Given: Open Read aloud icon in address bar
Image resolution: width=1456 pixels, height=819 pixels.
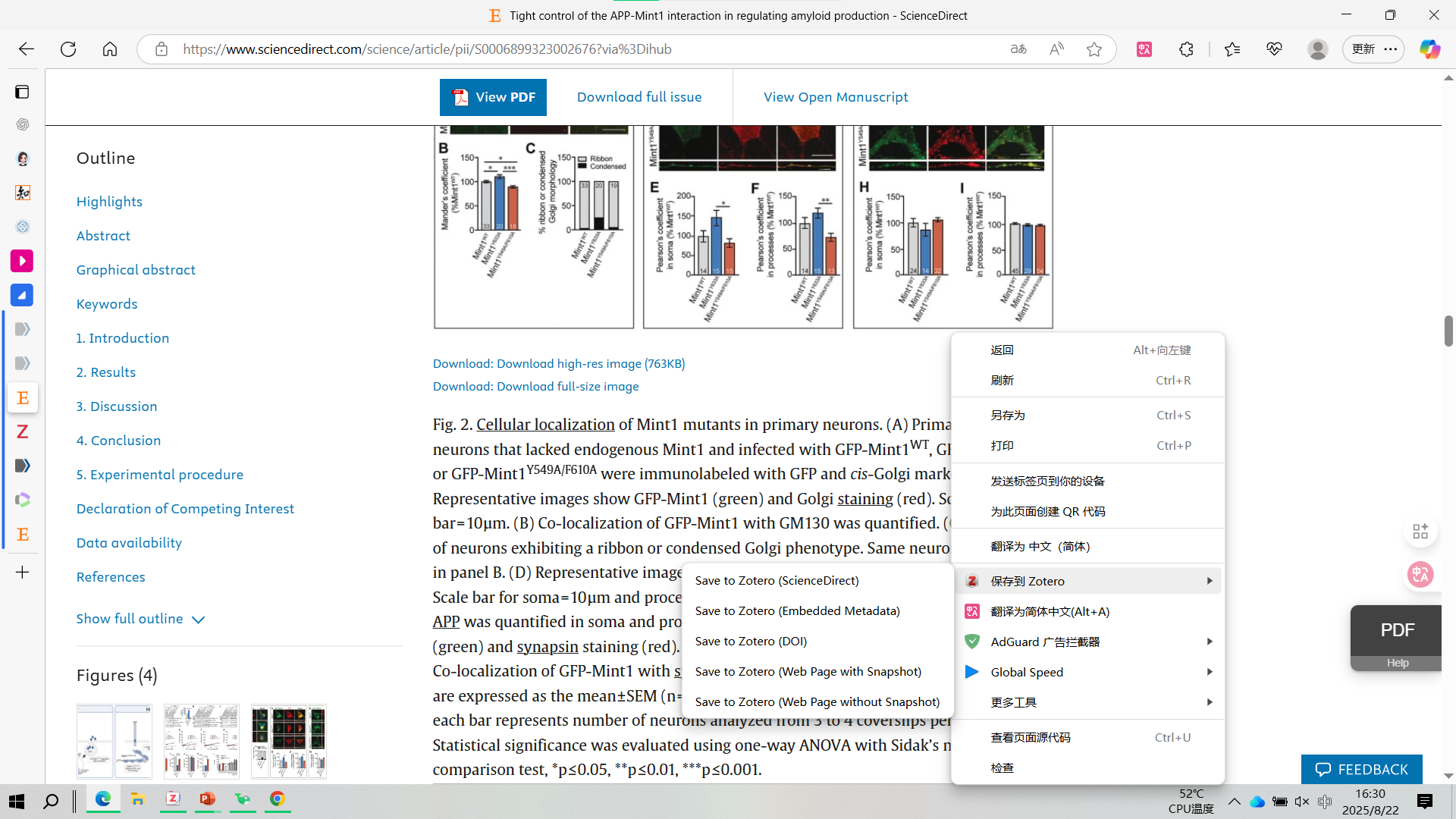Looking at the screenshot, I should pyautogui.click(x=1056, y=49).
